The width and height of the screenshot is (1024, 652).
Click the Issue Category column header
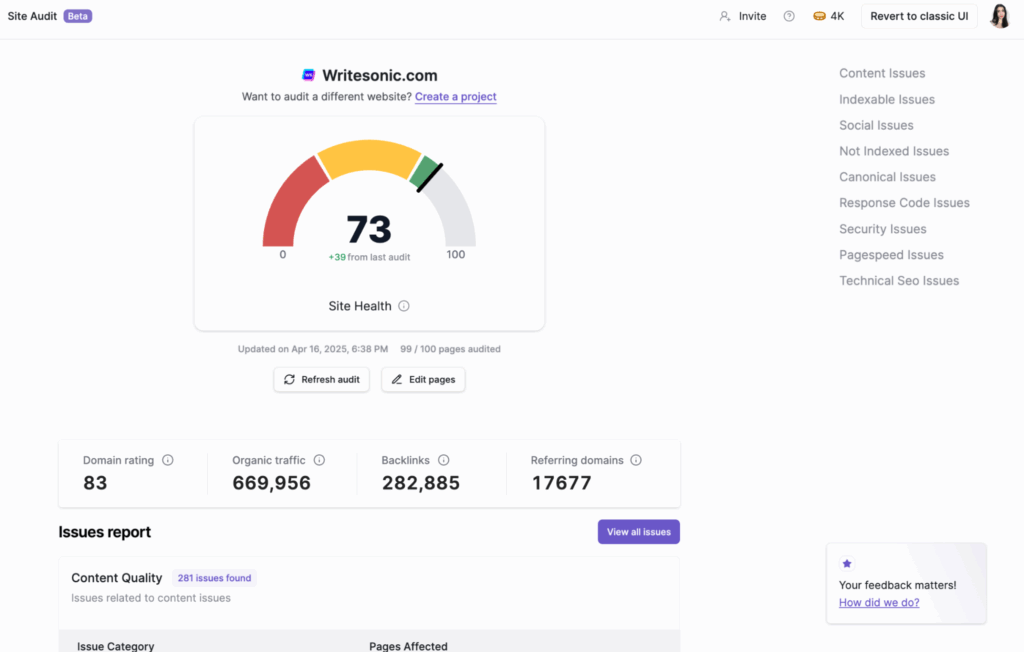click(x=116, y=646)
